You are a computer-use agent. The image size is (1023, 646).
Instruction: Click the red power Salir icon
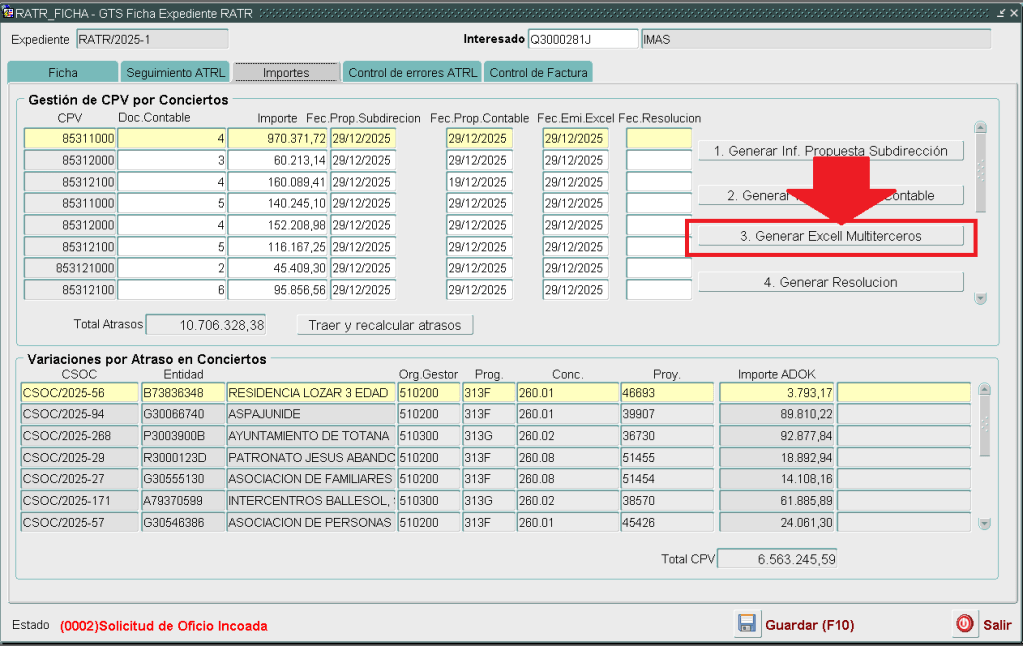click(964, 624)
